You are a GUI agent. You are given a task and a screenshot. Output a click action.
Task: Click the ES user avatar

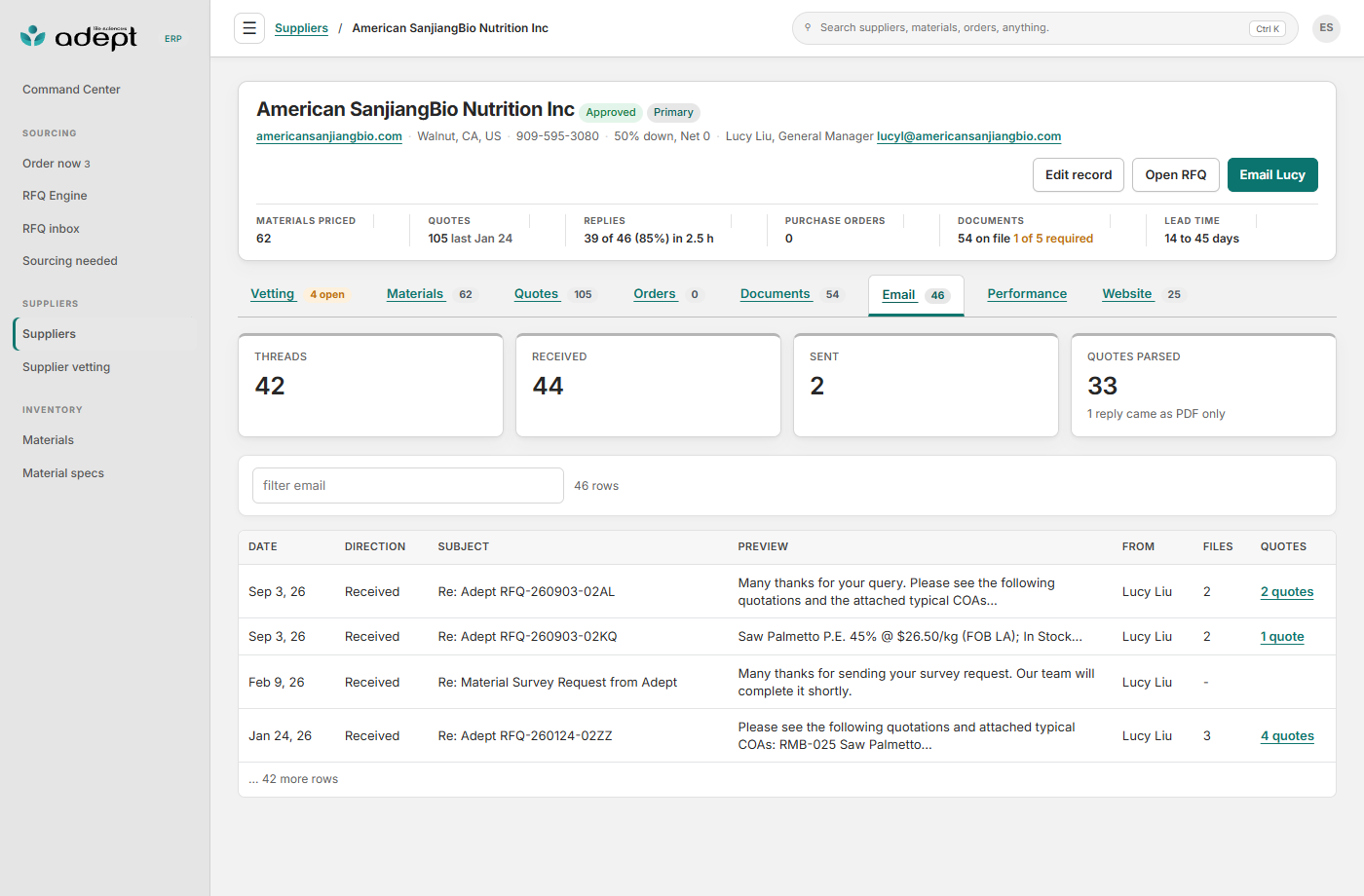[x=1326, y=28]
